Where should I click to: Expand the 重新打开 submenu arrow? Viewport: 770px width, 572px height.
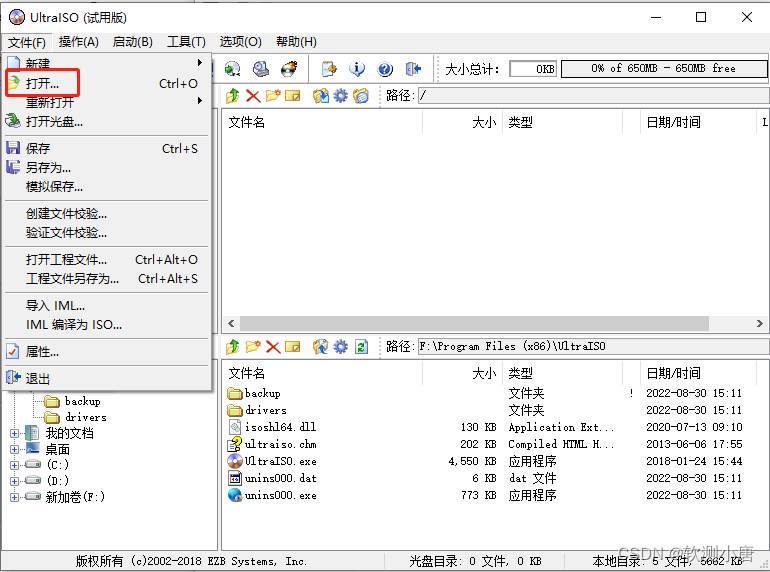coord(199,101)
